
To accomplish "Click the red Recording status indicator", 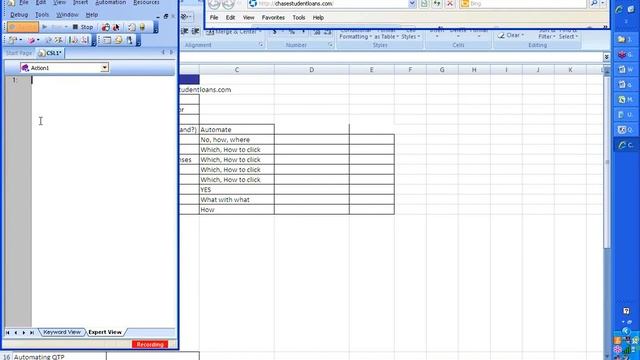I will coord(150,344).
